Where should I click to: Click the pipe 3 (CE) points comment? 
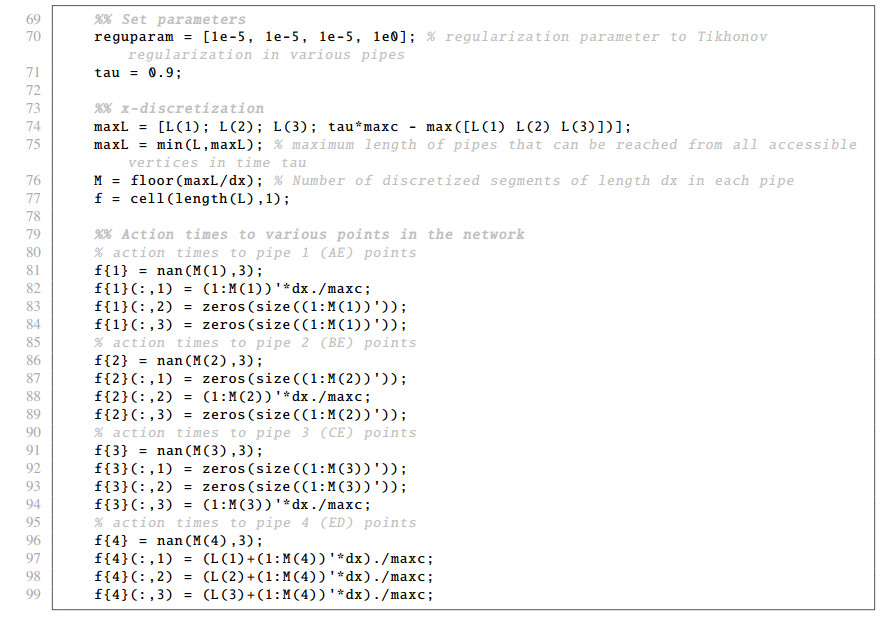click(x=255, y=432)
